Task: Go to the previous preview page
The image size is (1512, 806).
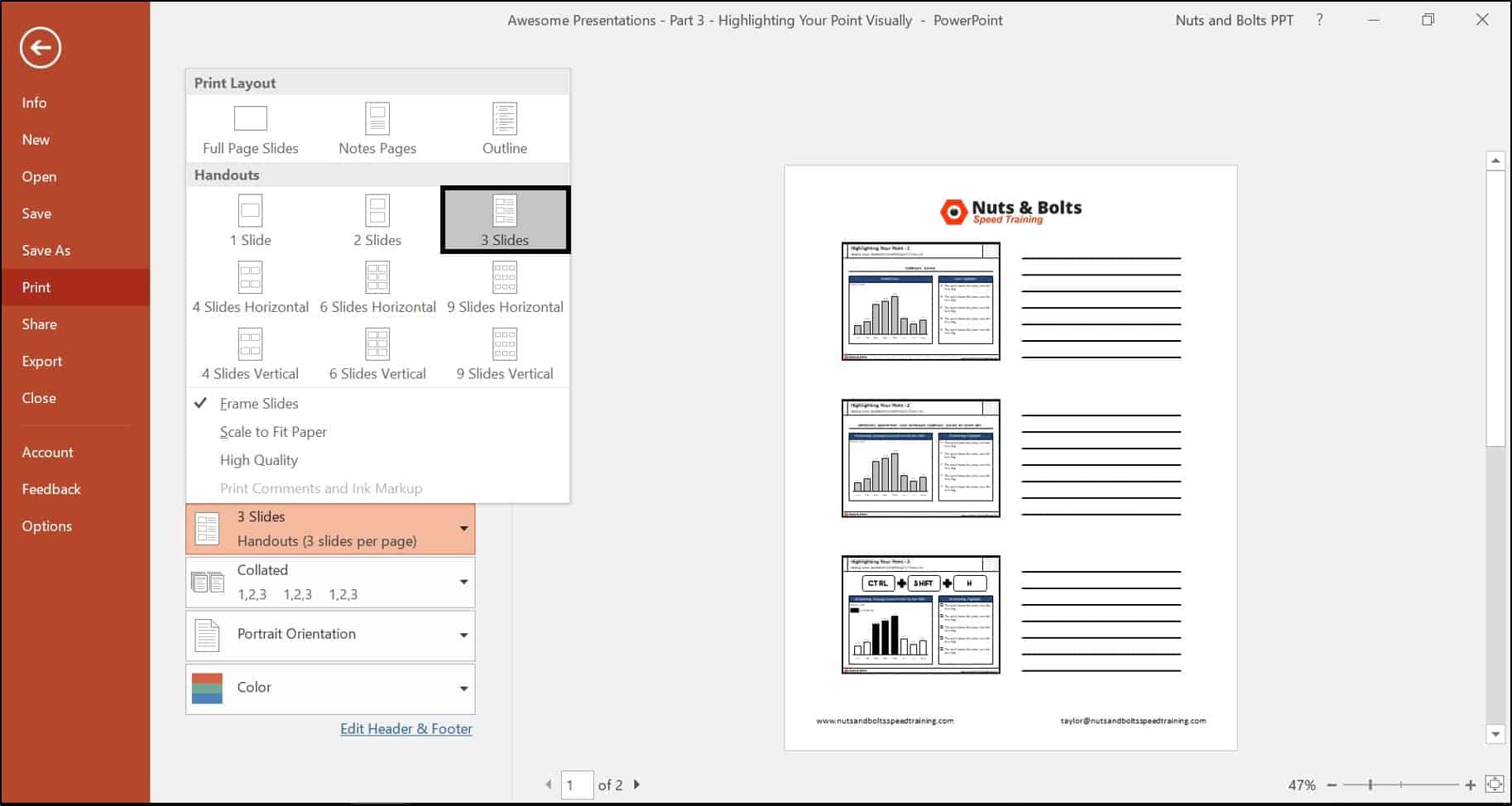Action: tap(548, 784)
